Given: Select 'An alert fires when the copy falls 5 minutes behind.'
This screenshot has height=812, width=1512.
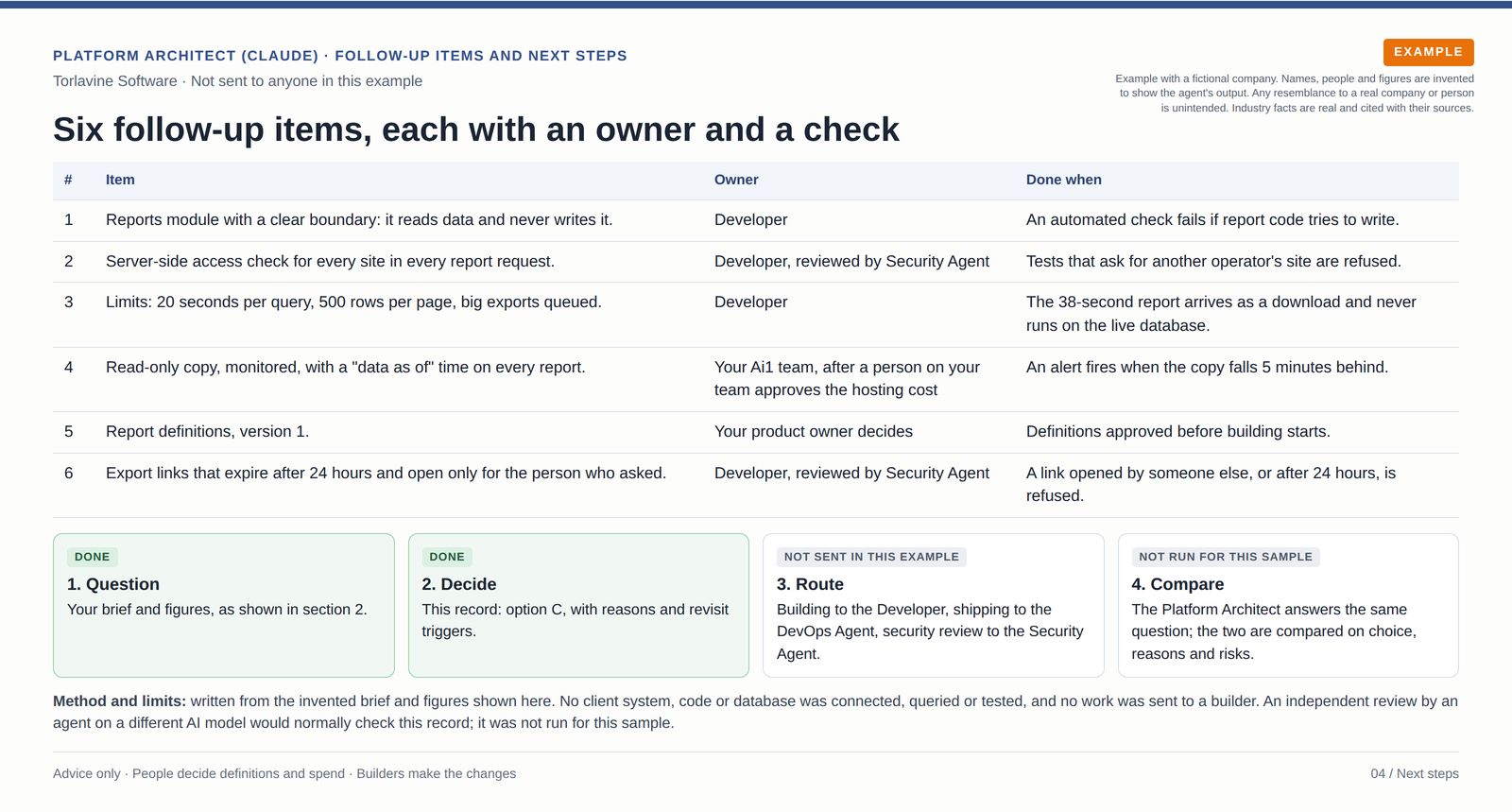Looking at the screenshot, I should (1207, 367).
